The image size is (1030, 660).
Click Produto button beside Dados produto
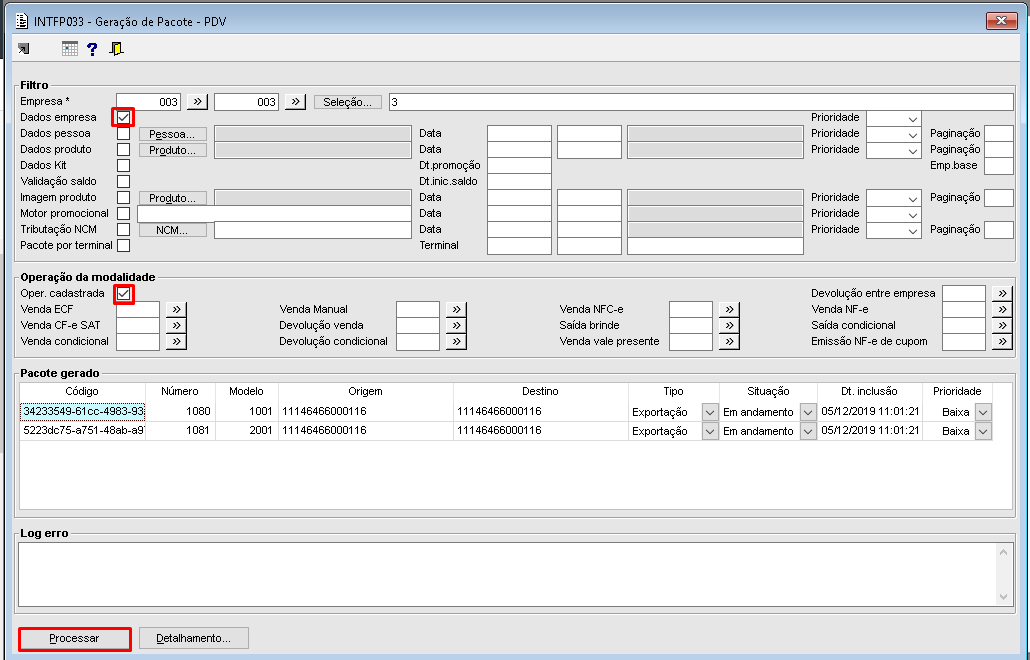[172, 150]
